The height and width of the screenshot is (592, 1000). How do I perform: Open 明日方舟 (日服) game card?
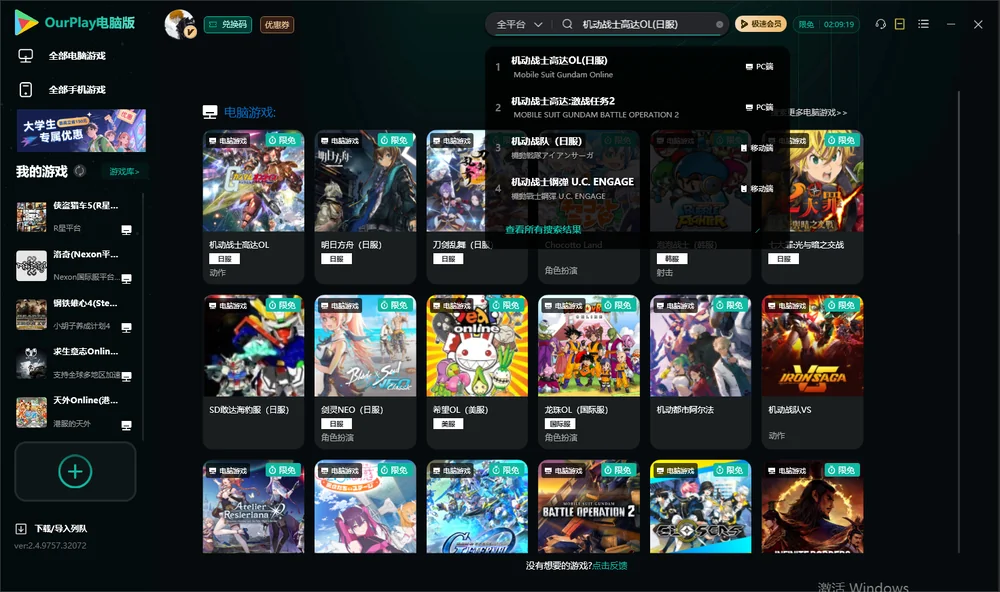pos(365,207)
